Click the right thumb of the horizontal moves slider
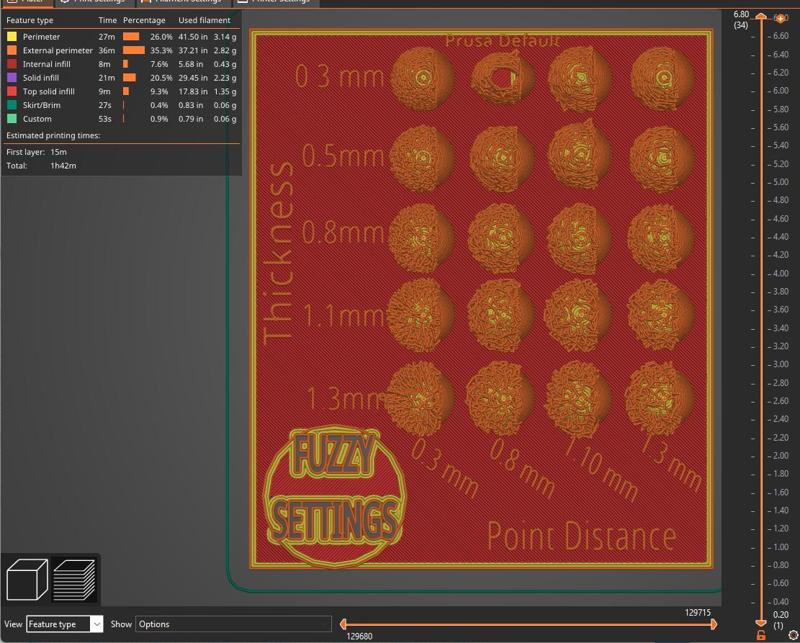Screen dimensions: 800x643 [x=713, y=624]
